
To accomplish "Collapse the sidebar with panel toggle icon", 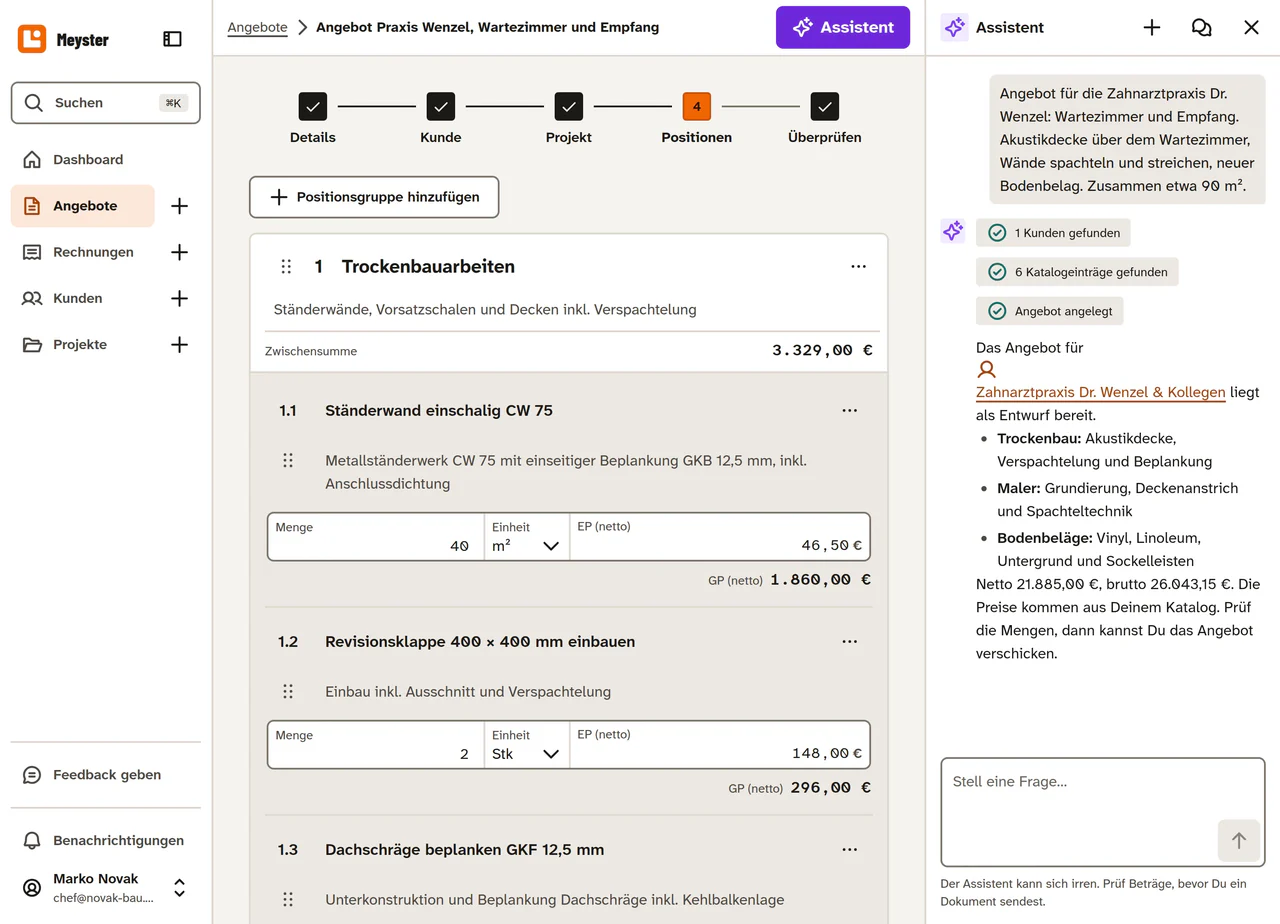I will click(172, 39).
